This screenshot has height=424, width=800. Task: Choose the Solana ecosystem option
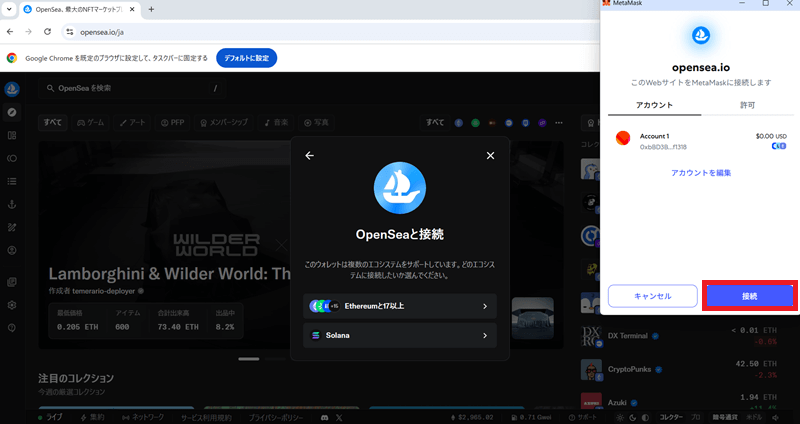tap(399, 335)
